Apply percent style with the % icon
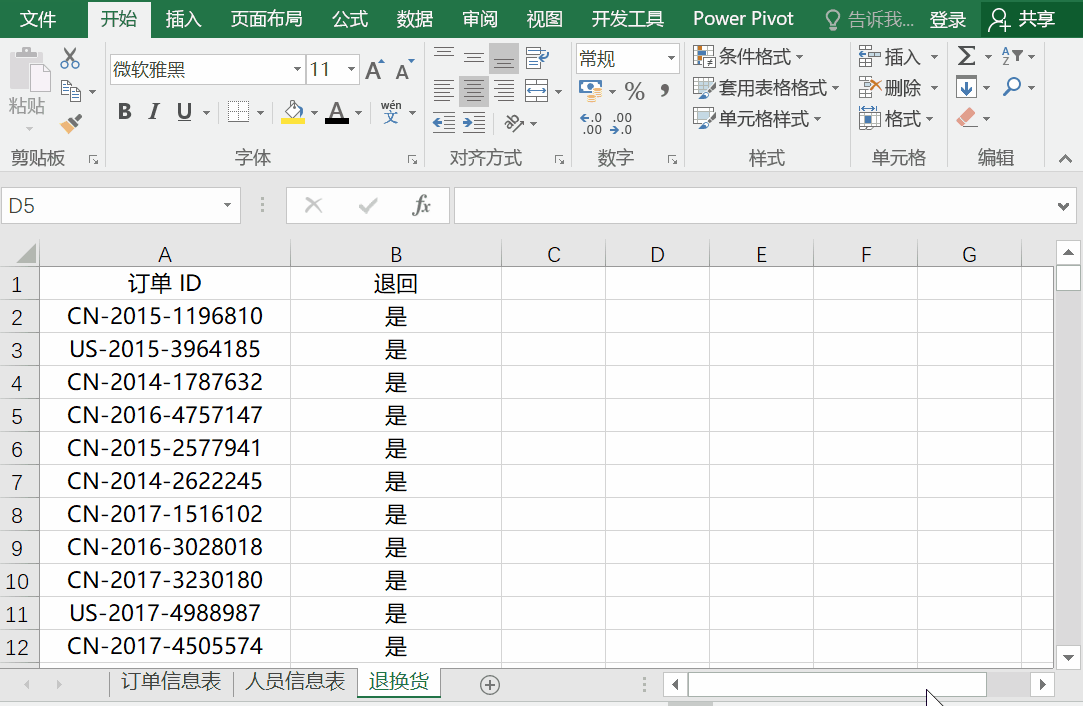This screenshot has height=706, width=1083. (634, 91)
